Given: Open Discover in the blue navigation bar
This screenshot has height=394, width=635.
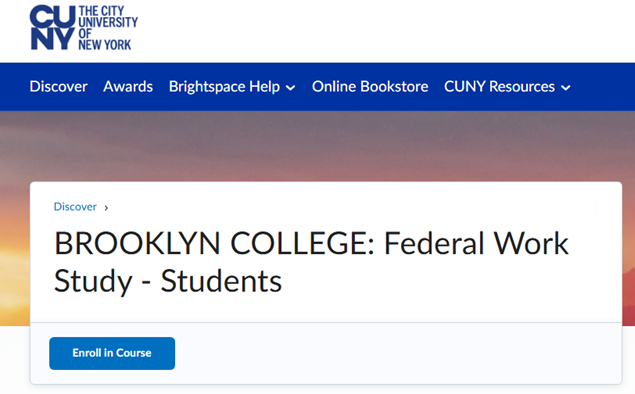Looking at the screenshot, I should click(58, 87).
